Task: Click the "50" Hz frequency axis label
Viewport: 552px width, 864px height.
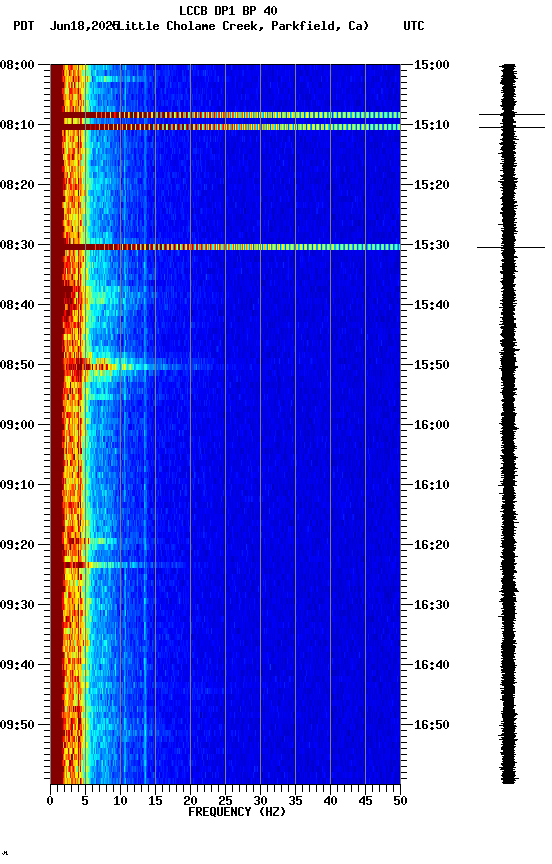Action: (401, 801)
